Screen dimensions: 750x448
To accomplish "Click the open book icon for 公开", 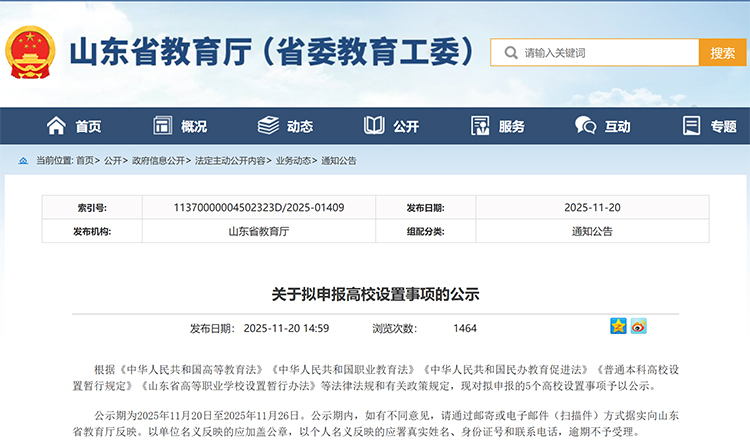I will click(374, 126).
